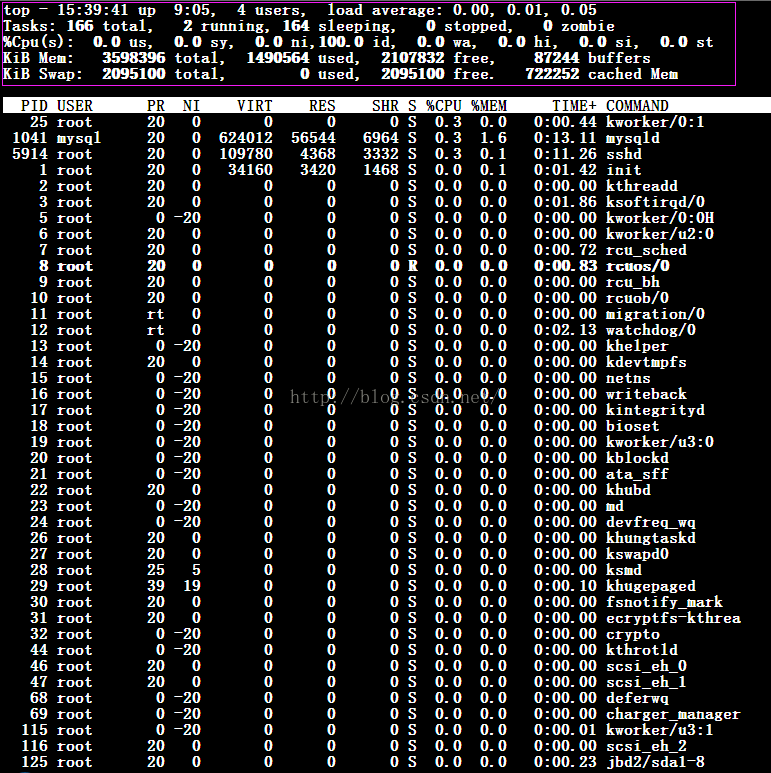Click the ata_sff command text

(x=637, y=474)
